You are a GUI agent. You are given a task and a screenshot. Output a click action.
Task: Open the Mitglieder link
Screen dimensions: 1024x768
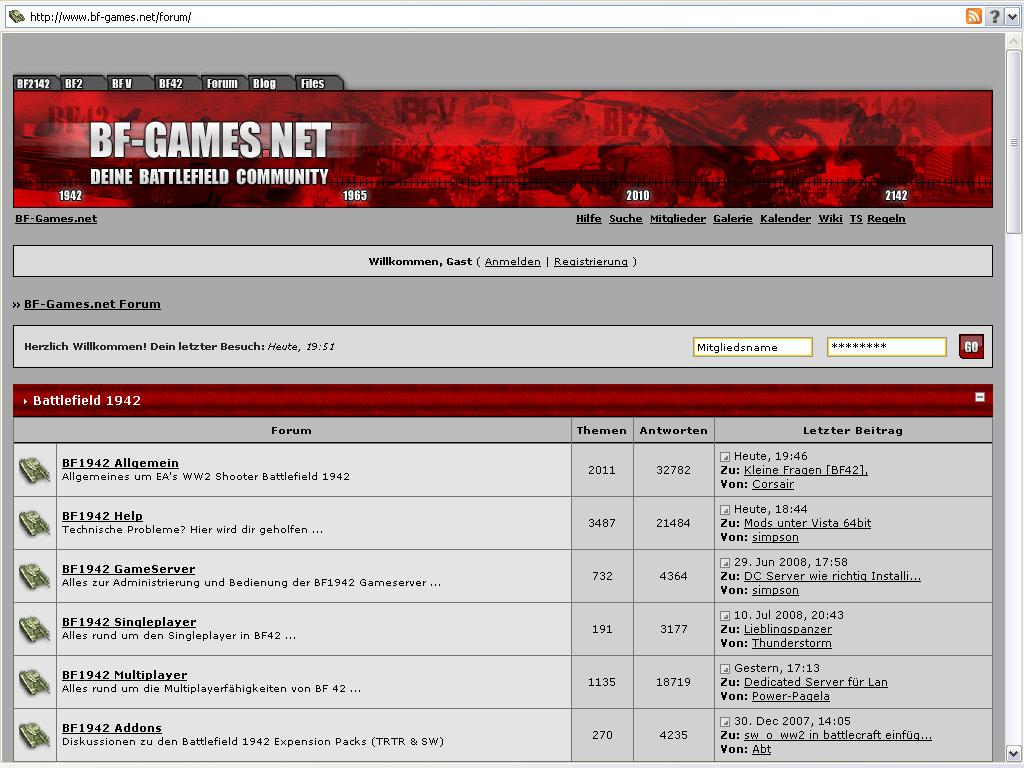pos(678,219)
